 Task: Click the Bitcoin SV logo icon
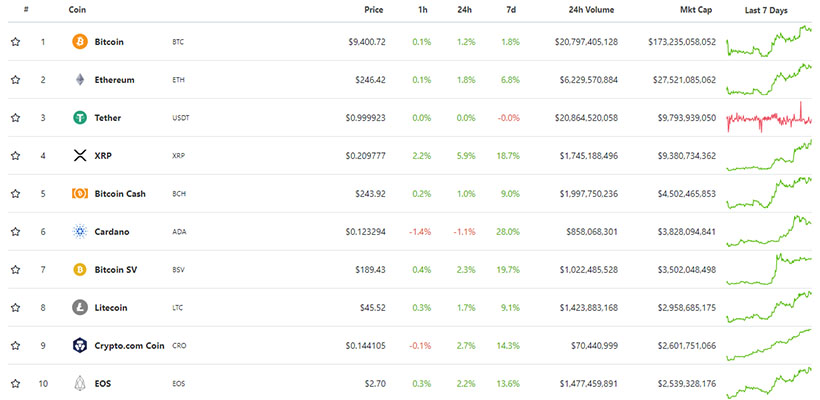pyautogui.click(x=79, y=270)
